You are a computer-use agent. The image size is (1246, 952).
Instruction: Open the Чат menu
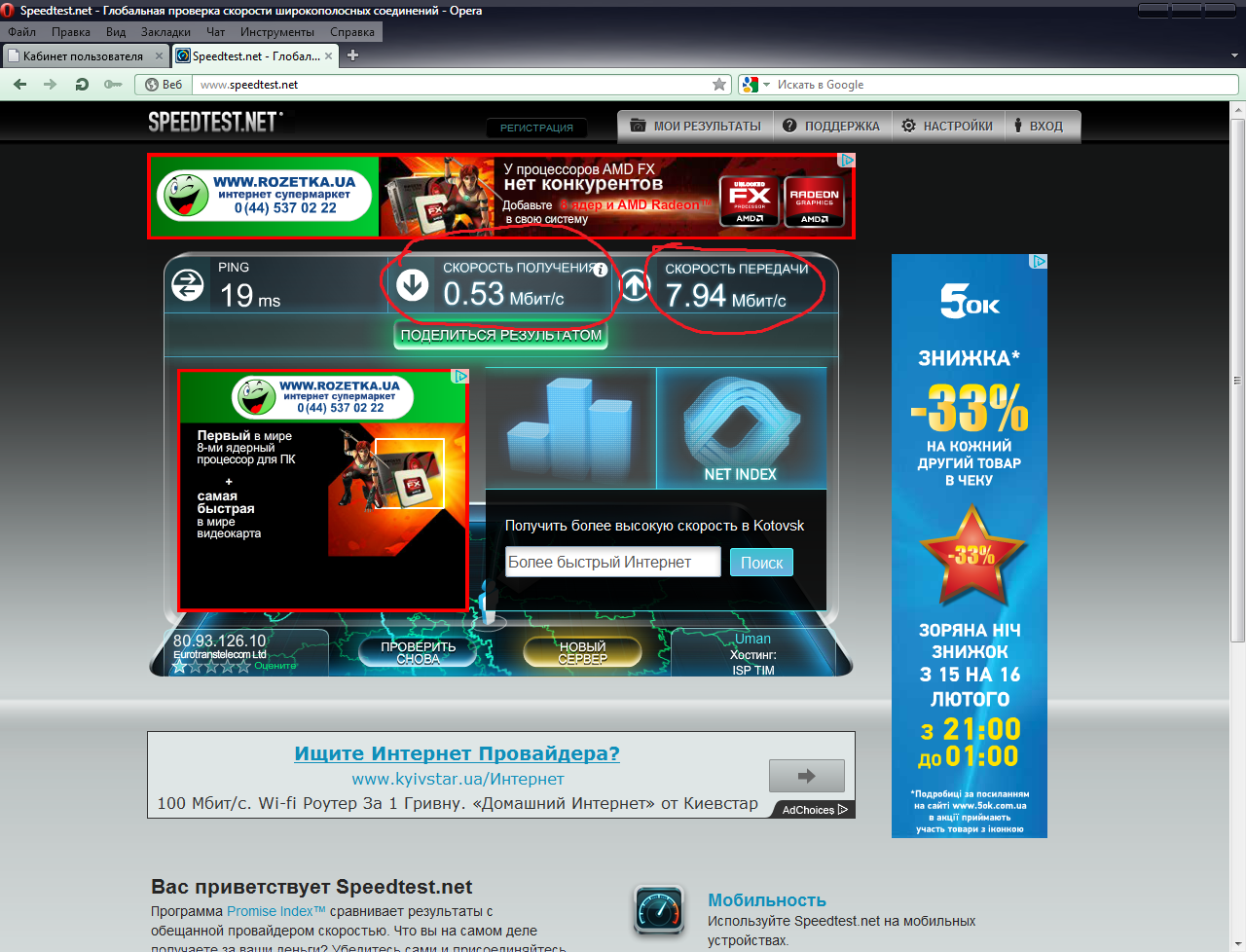(x=215, y=32)
